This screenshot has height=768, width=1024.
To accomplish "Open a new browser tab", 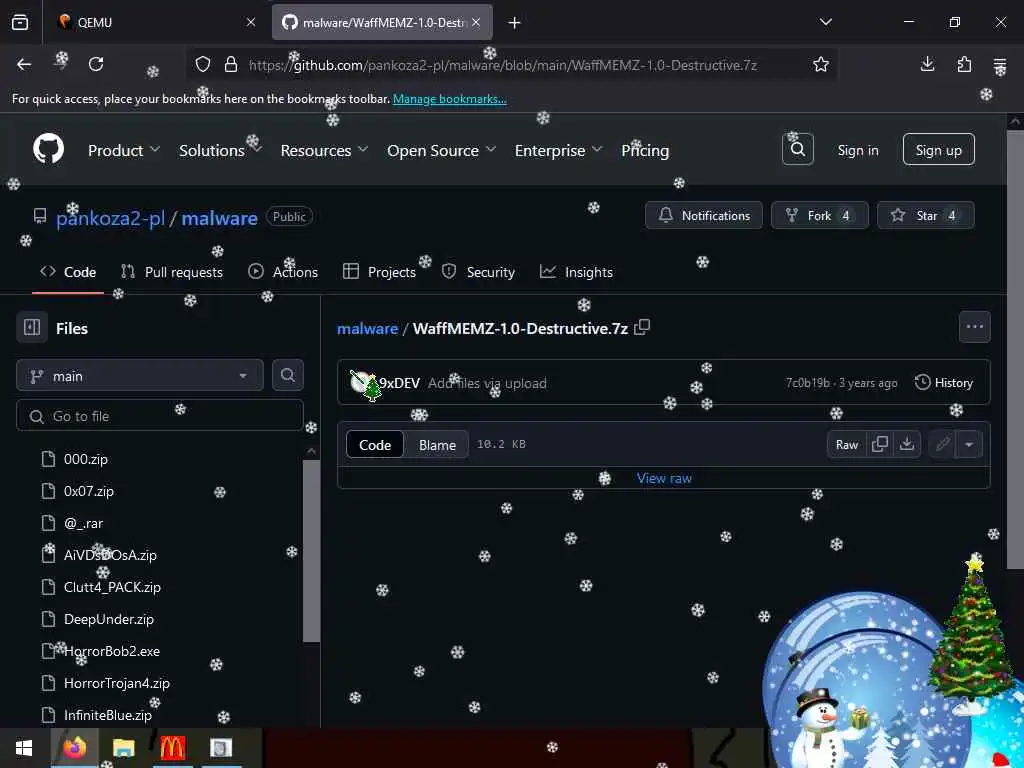I will click(x=515, y=23).
